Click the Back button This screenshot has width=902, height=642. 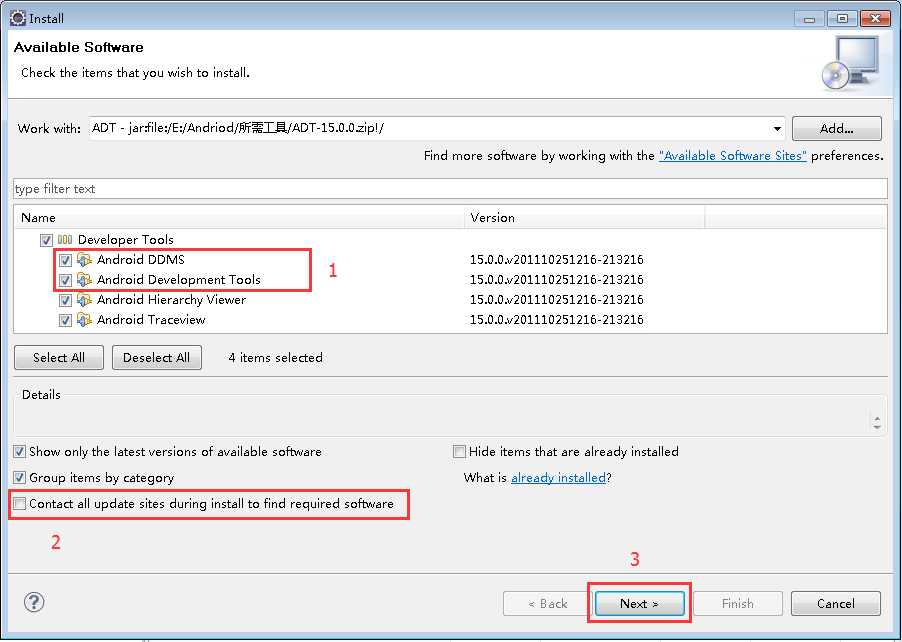[548, 603]
